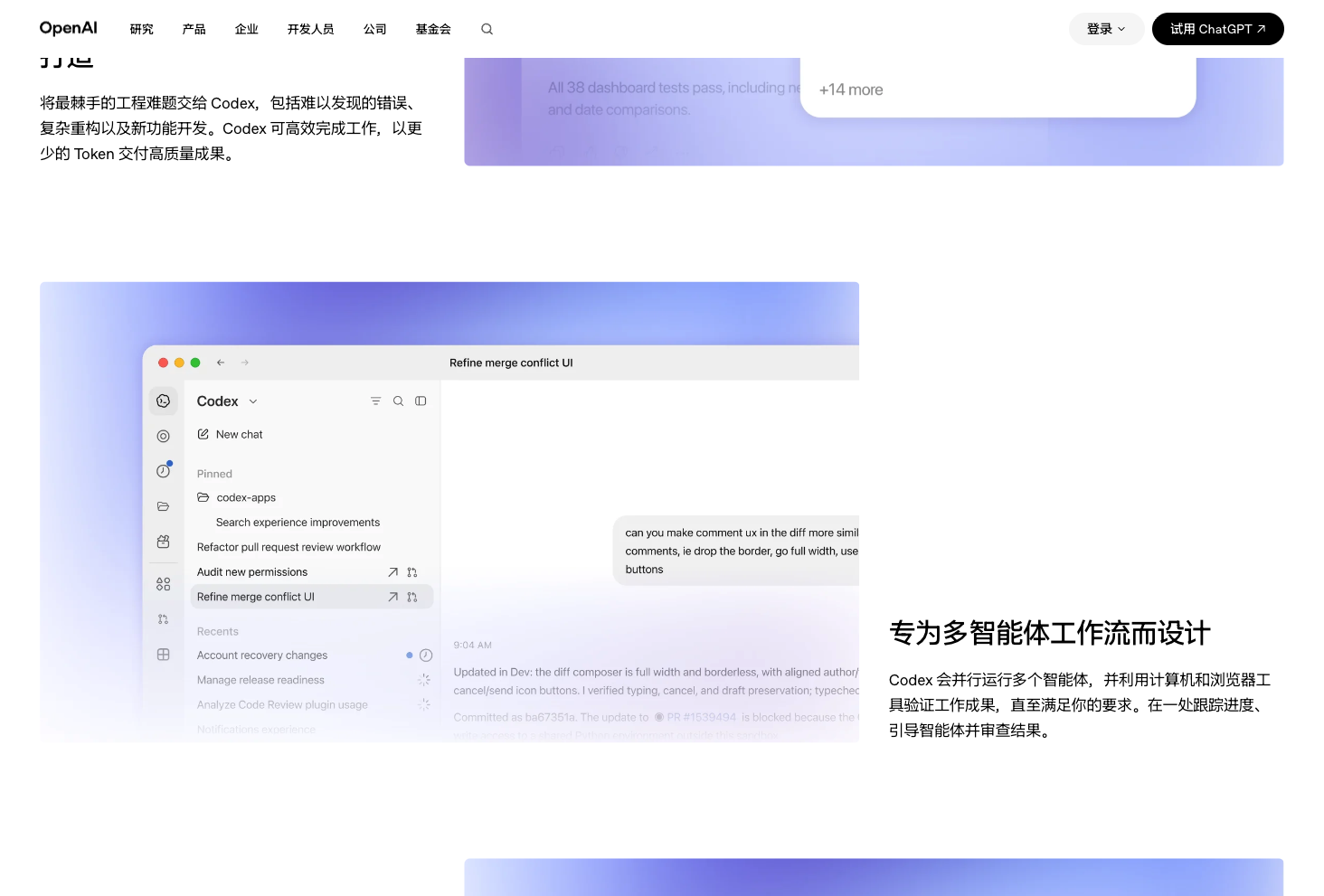Go to the 公司 navigation item
The height and width of the screenshot is (896, 1324).
tap(375, 29)
